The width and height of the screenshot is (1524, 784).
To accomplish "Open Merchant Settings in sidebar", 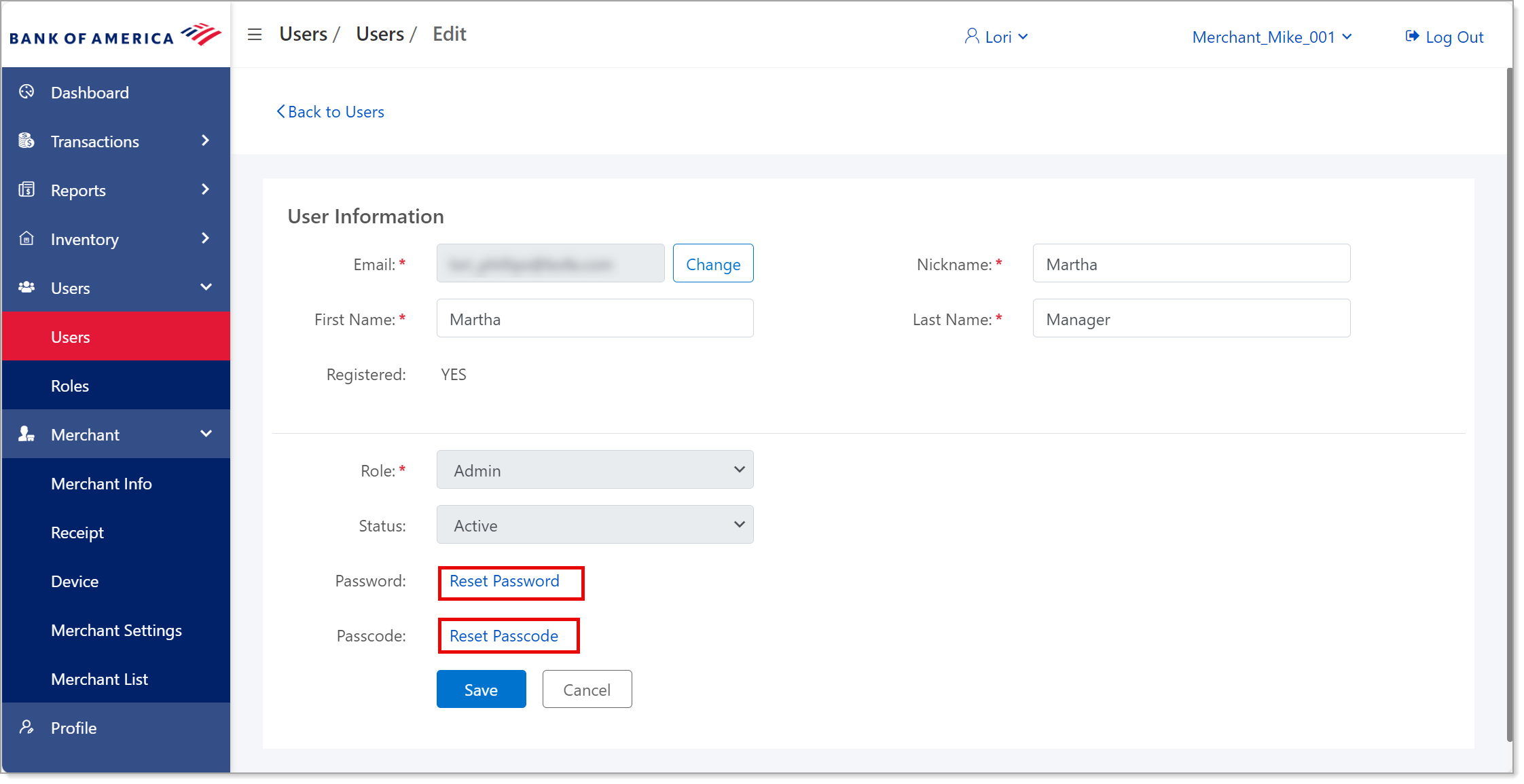I will click(116, 630).
